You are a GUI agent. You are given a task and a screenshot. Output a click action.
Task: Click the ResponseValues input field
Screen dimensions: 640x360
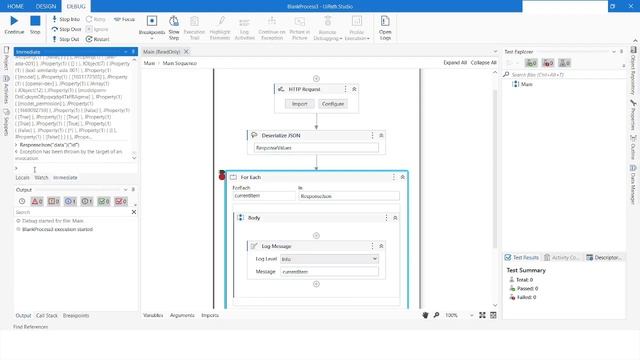click(x=316, y=148)
